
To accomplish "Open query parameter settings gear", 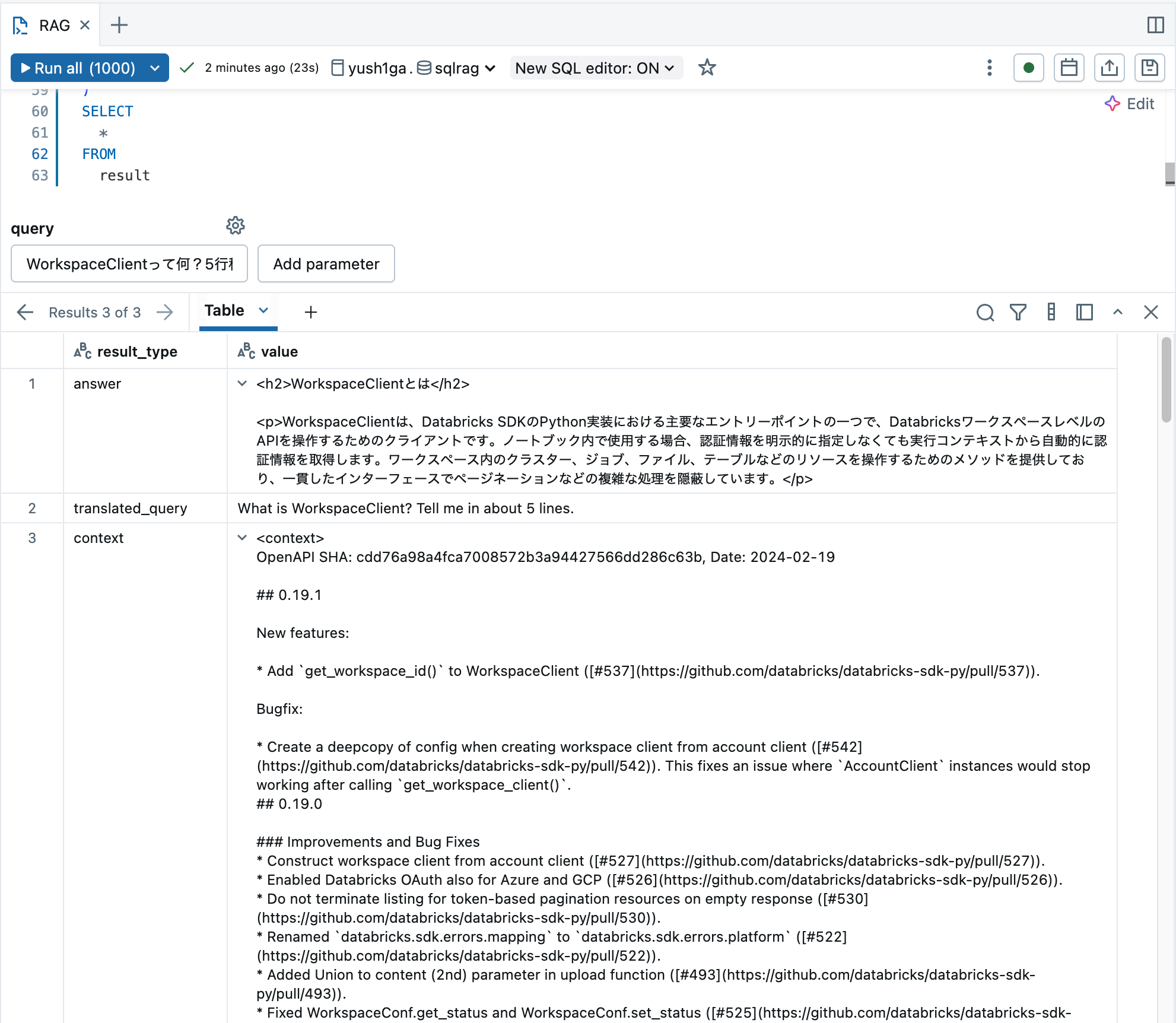I will click(236, 225).
